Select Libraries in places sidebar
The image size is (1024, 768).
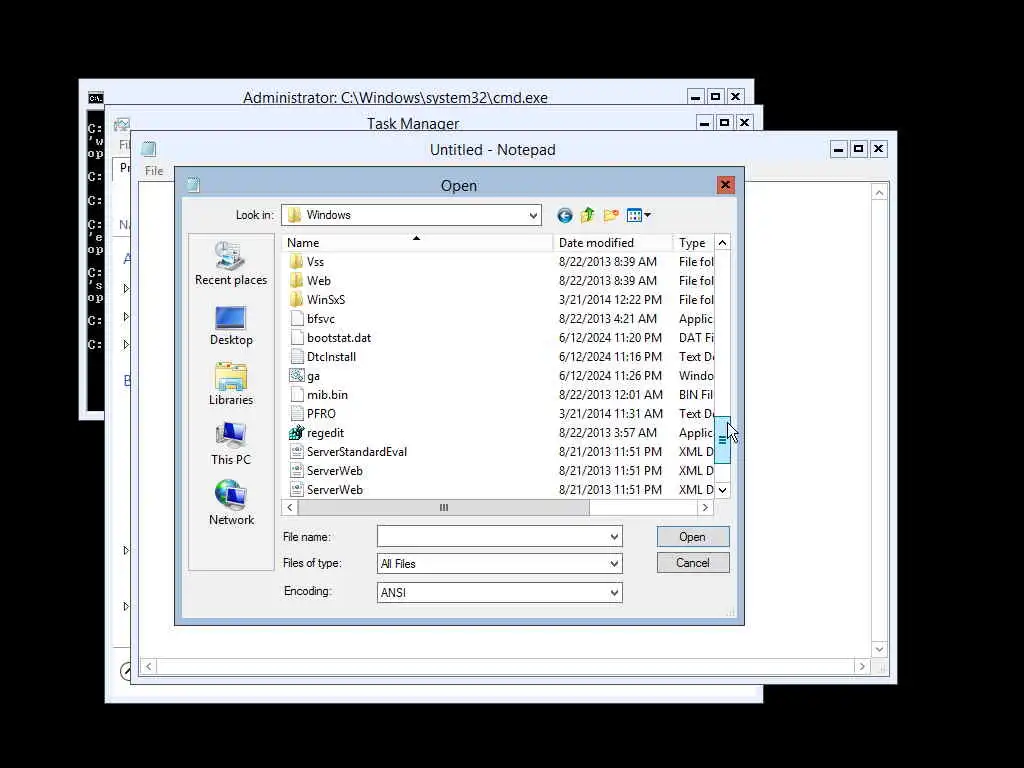[231, 385]
